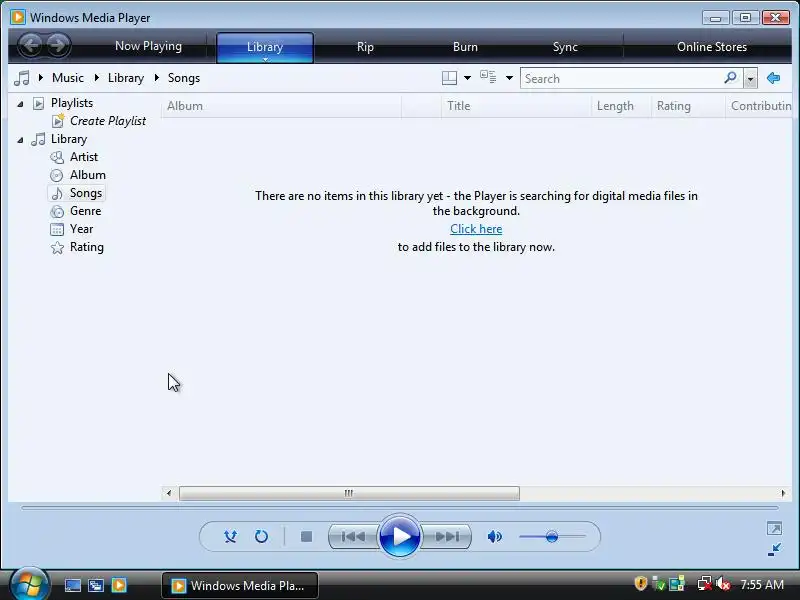Click Songs in the breadcrumb path
The height and width of the screenshot is (600, 800).
click(184, 78)
